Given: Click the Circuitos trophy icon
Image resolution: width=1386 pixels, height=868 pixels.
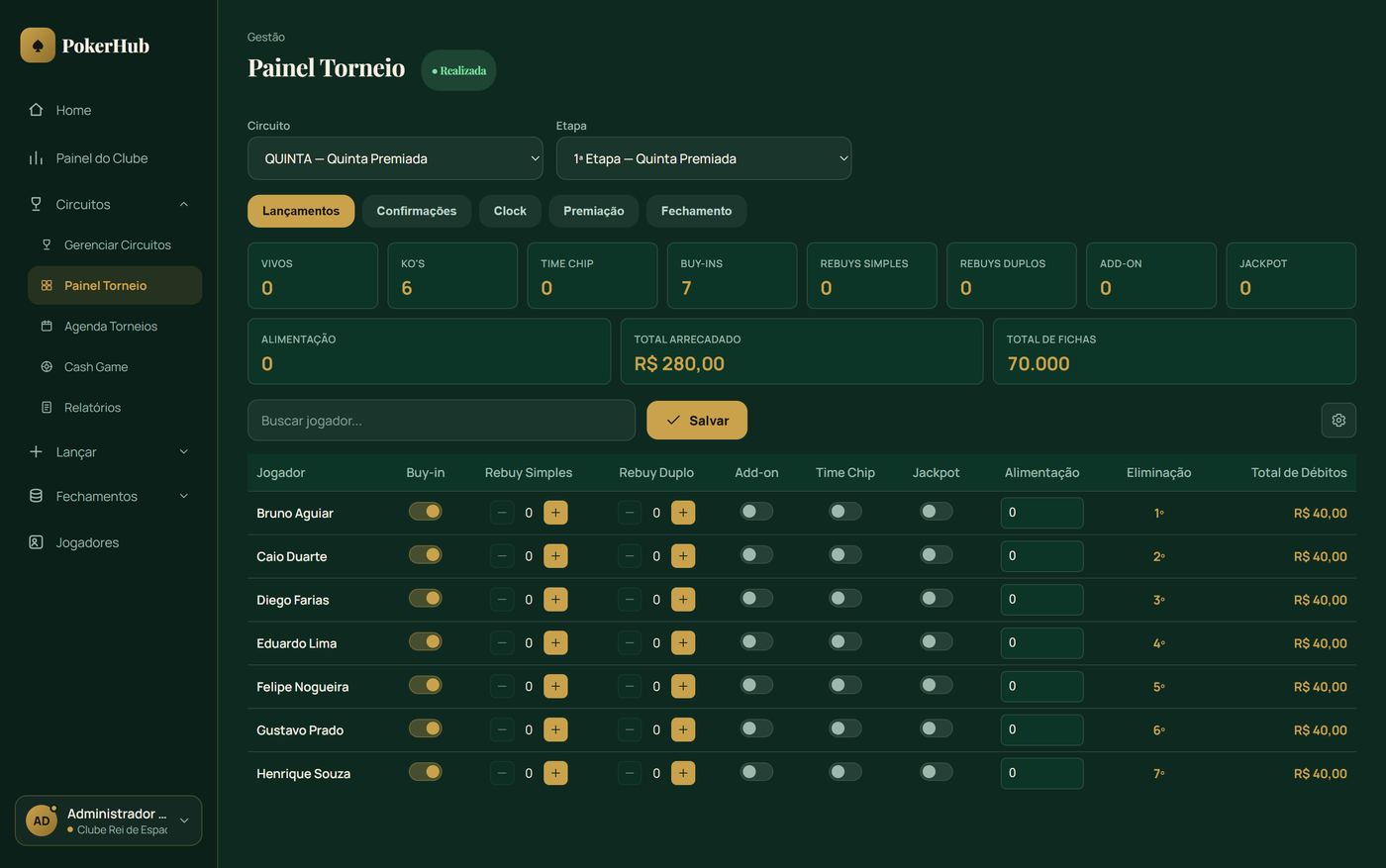Looking at the screenshot, I should click(36, 204).
